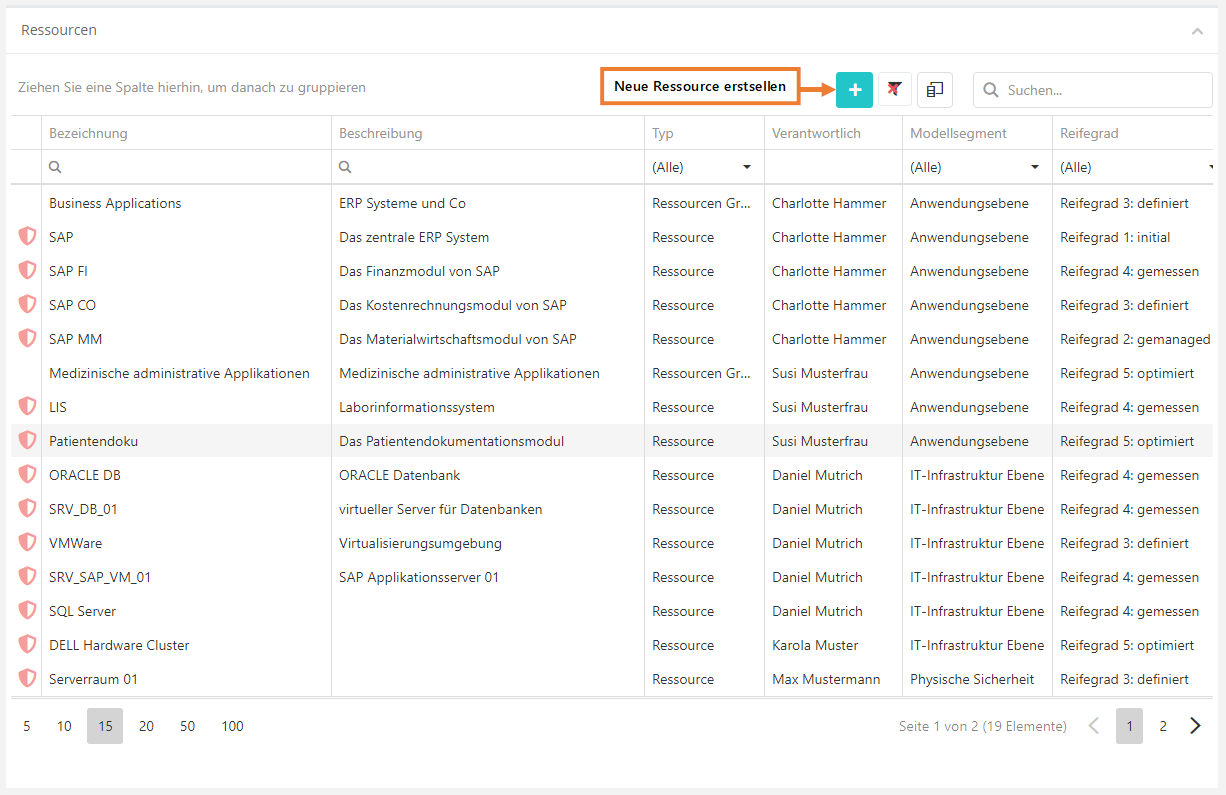Collapse the Ressourcen panel with chevron
Viewport: 1226px width, 795px height.
1197,31
